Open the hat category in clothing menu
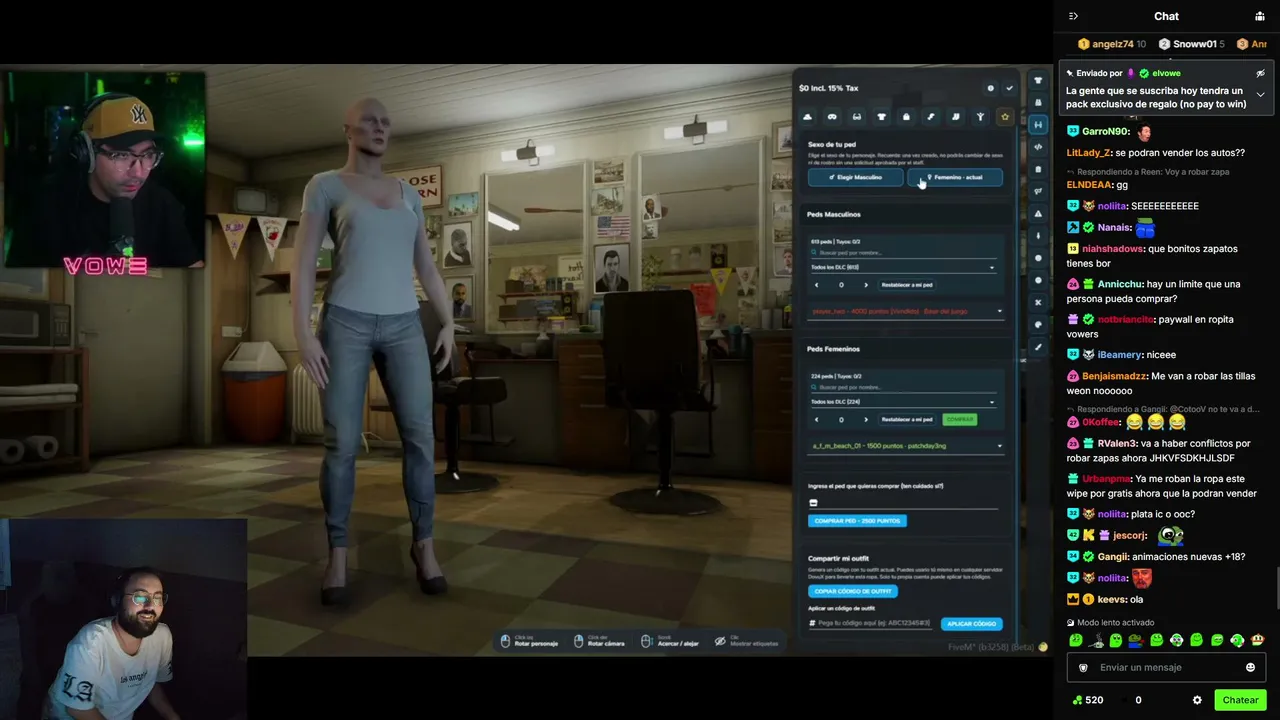The image size is (1280, 720). 807,117
